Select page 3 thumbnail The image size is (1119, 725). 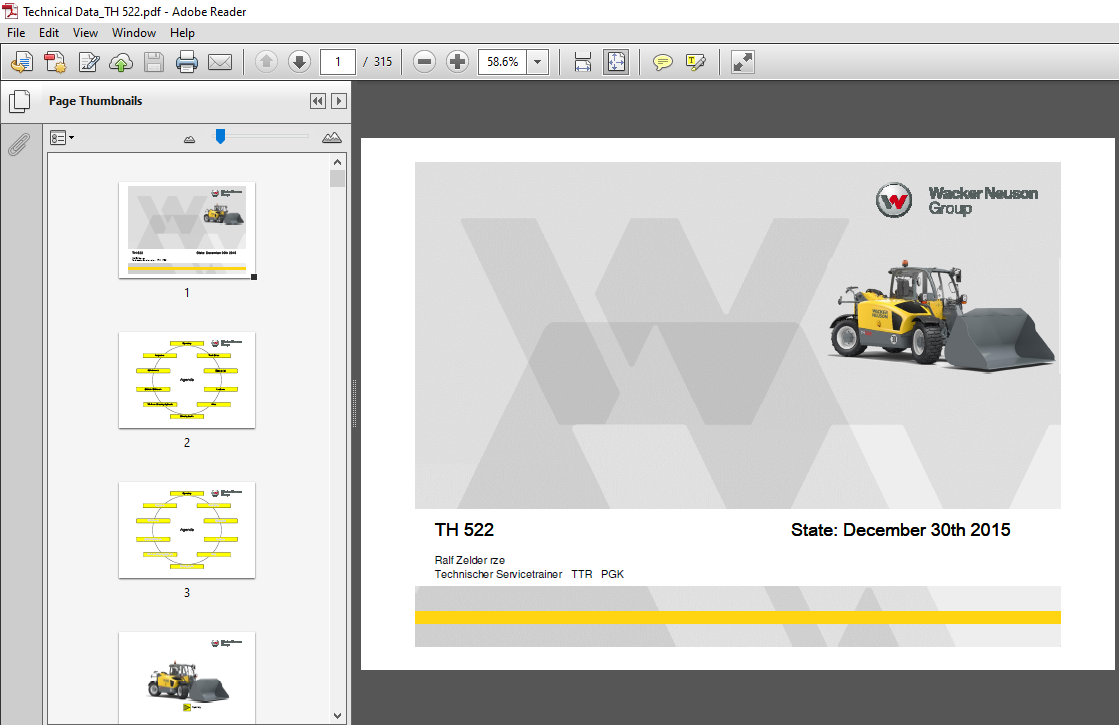tap(187, 530)
